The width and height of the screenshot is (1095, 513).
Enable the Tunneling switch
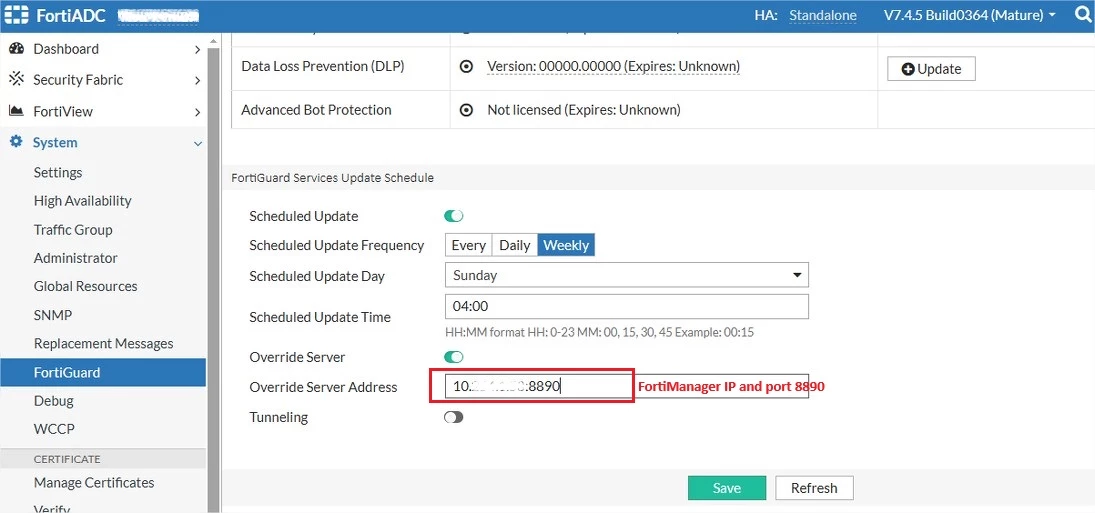coord(454,417)
